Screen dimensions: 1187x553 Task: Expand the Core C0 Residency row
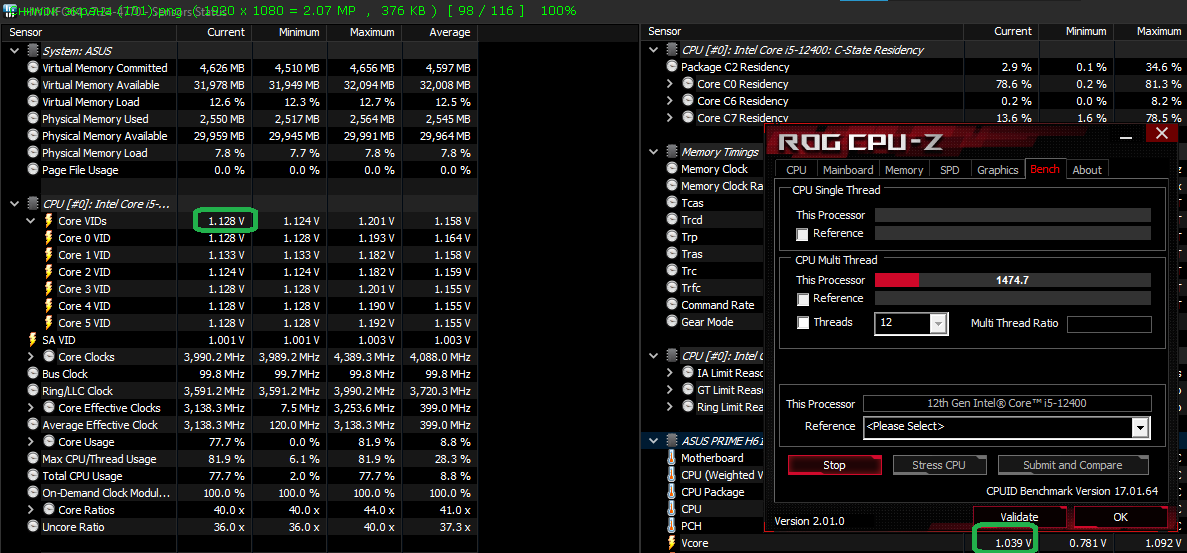tap(670, 84)
